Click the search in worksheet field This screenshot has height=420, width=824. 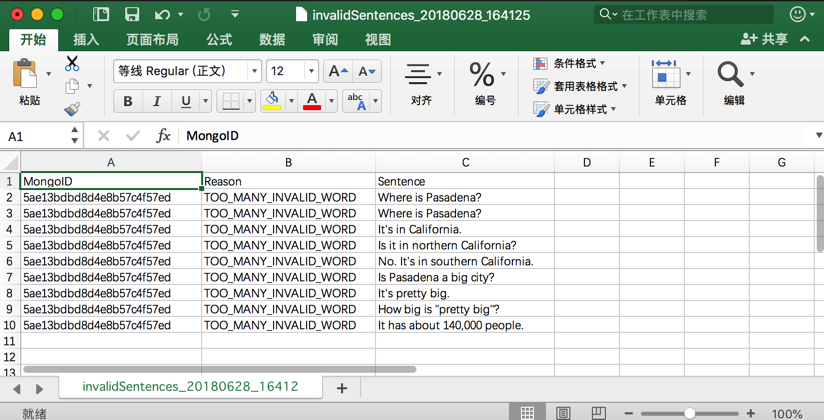point(684,14)
